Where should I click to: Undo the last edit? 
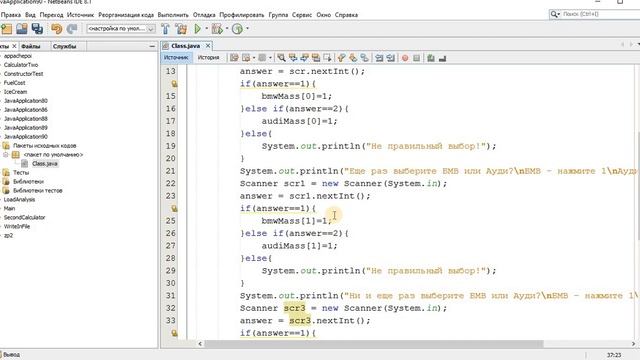56,29
